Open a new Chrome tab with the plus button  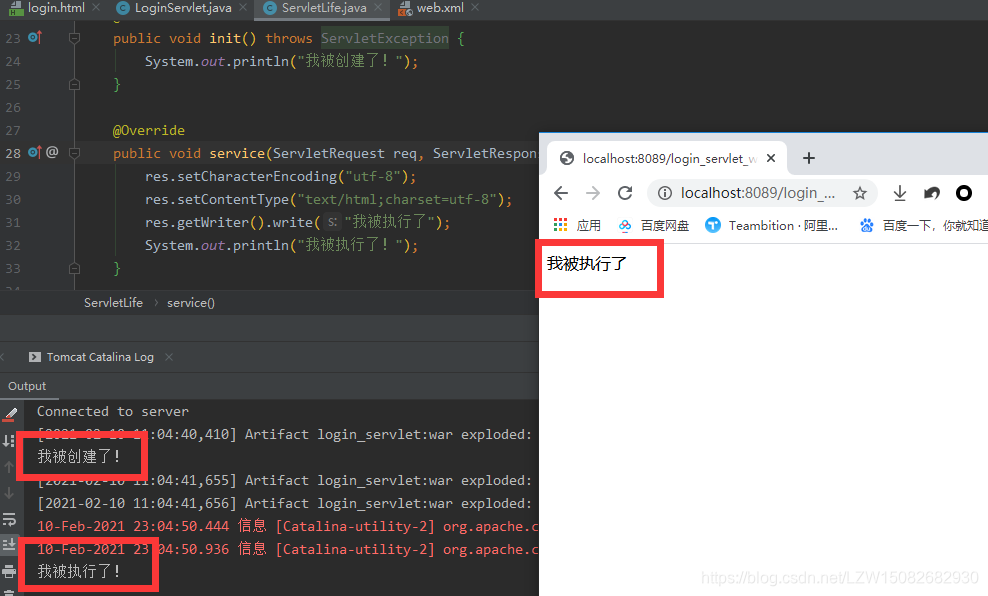[809, 158]
